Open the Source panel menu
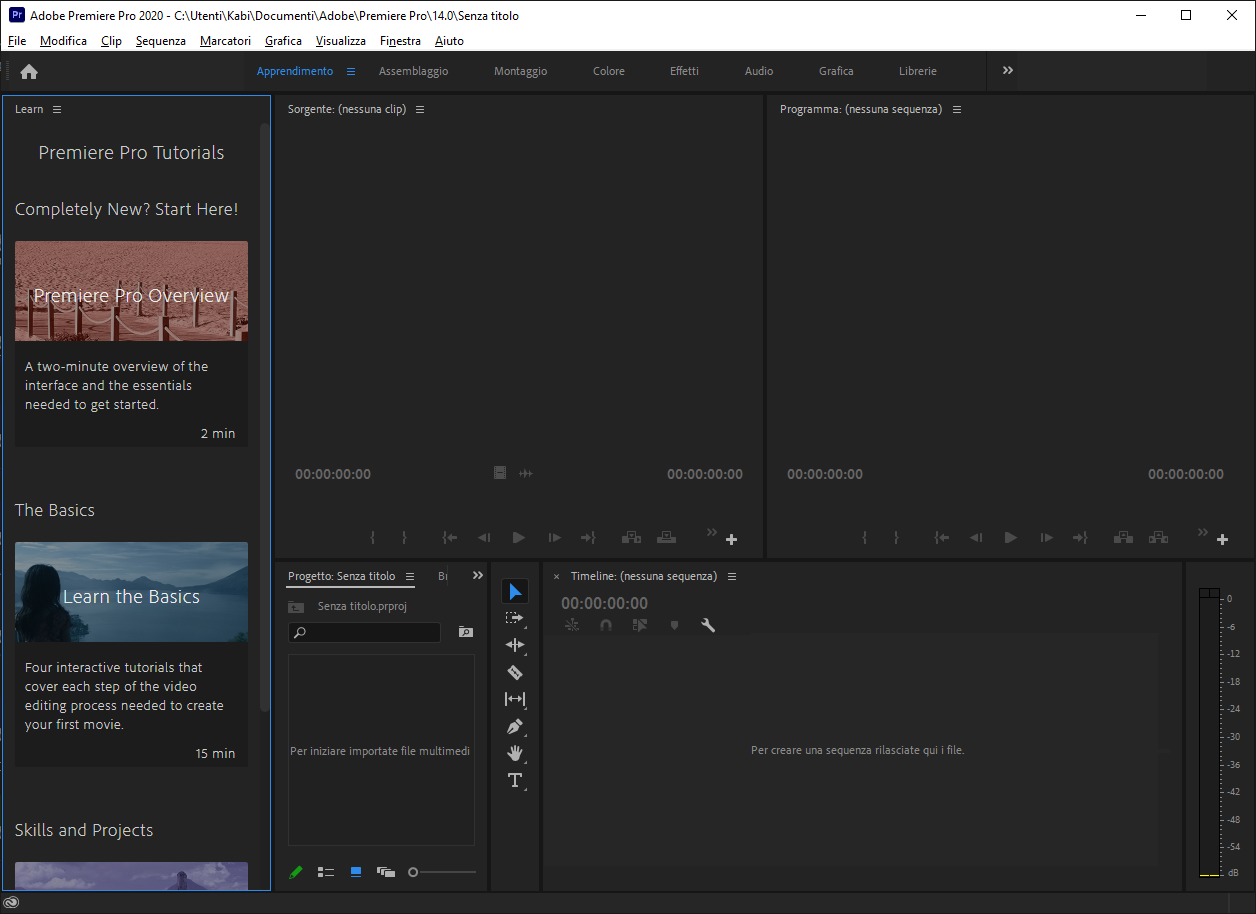The image size is (1256, 914). (420, 109)
